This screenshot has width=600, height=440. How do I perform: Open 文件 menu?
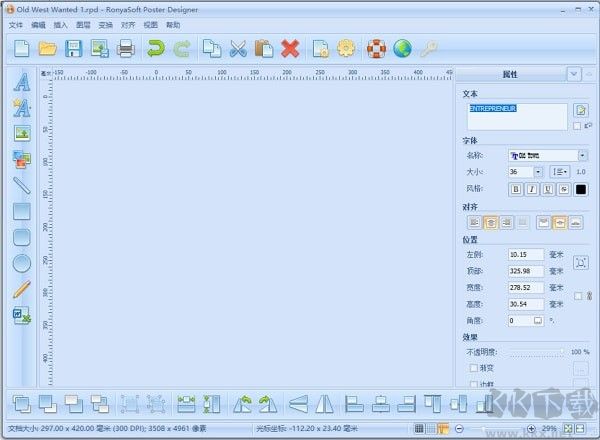[16, 25]
